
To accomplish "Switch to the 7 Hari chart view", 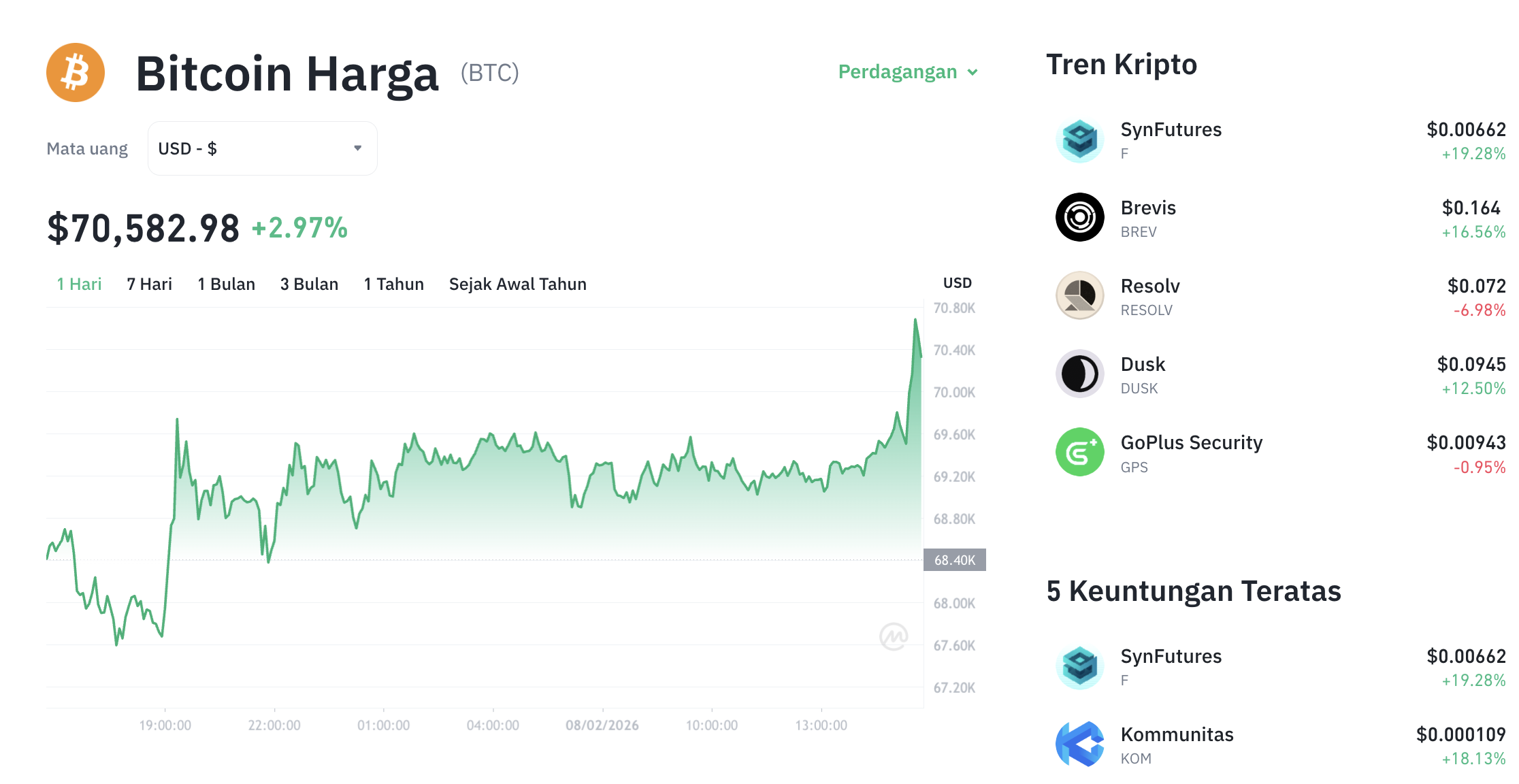I will [148, 284].
